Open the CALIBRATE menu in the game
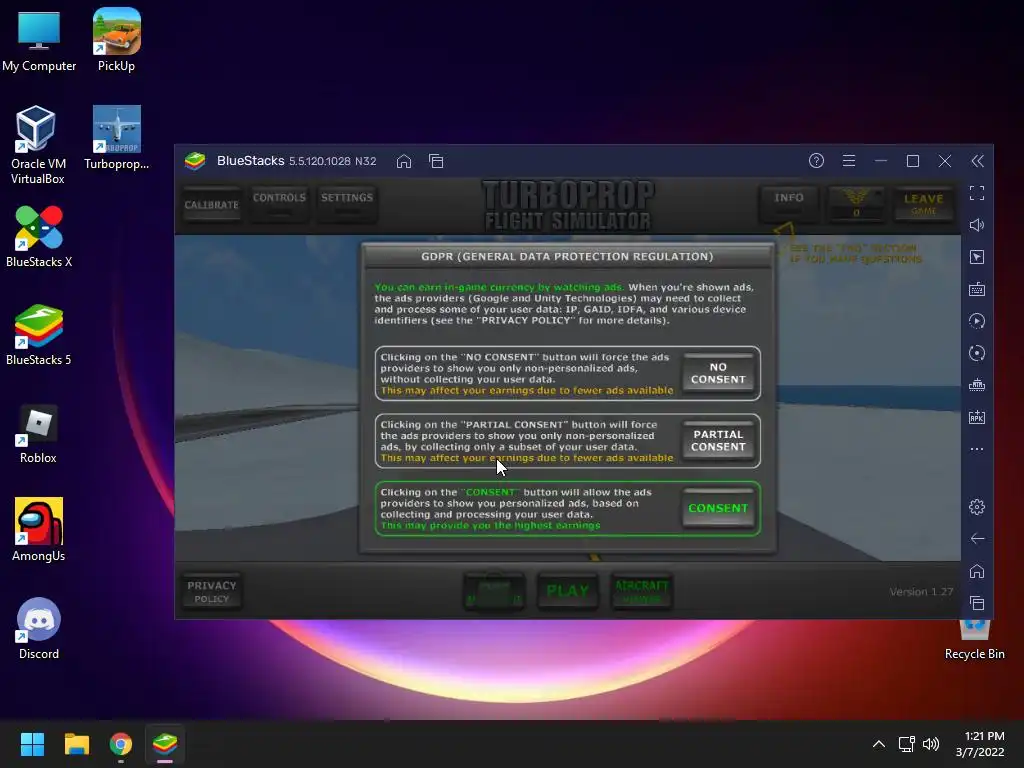Viewport: 1024px width, 768px height. (212, 204)
